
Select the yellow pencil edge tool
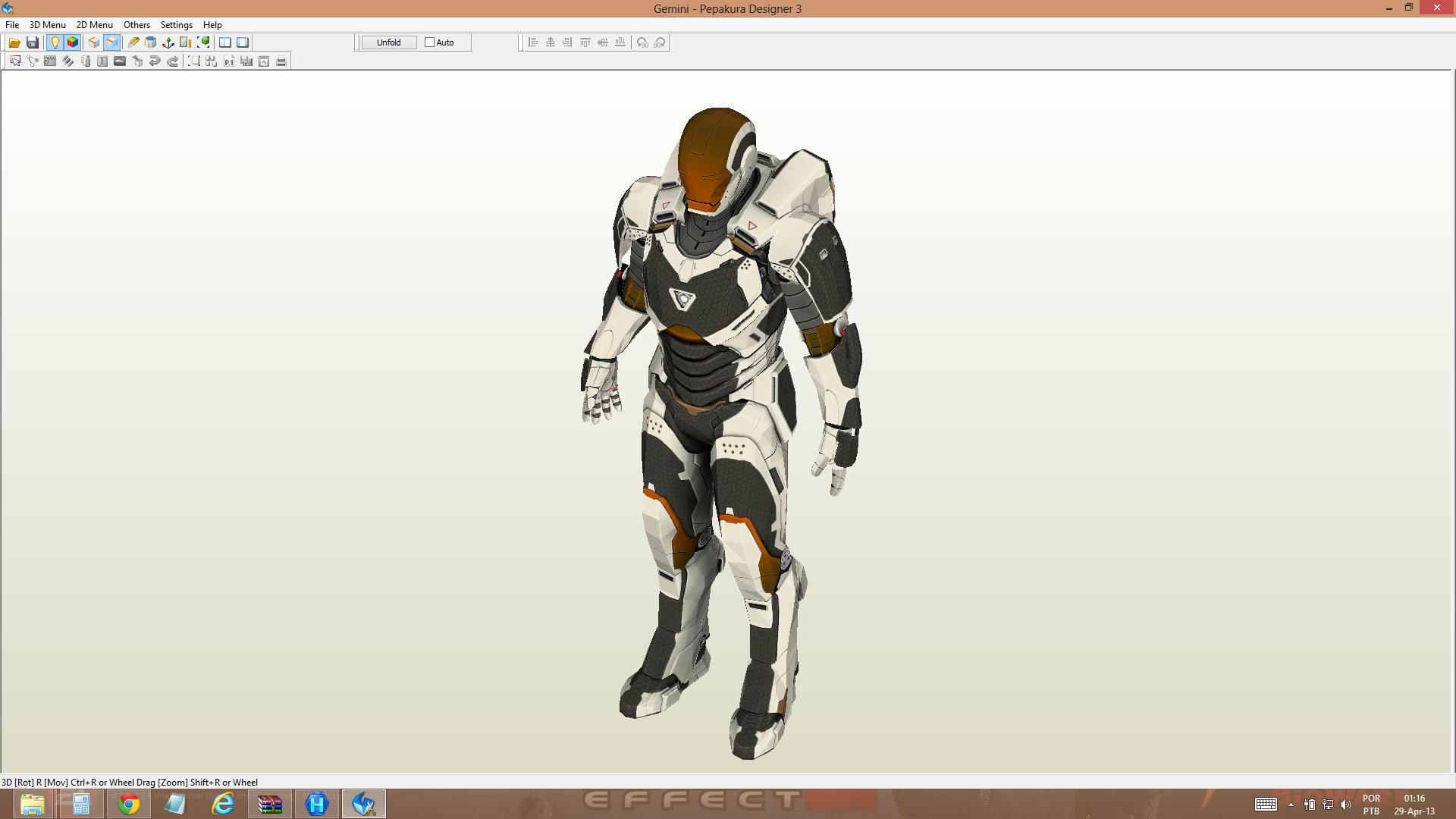coord(133,42)
